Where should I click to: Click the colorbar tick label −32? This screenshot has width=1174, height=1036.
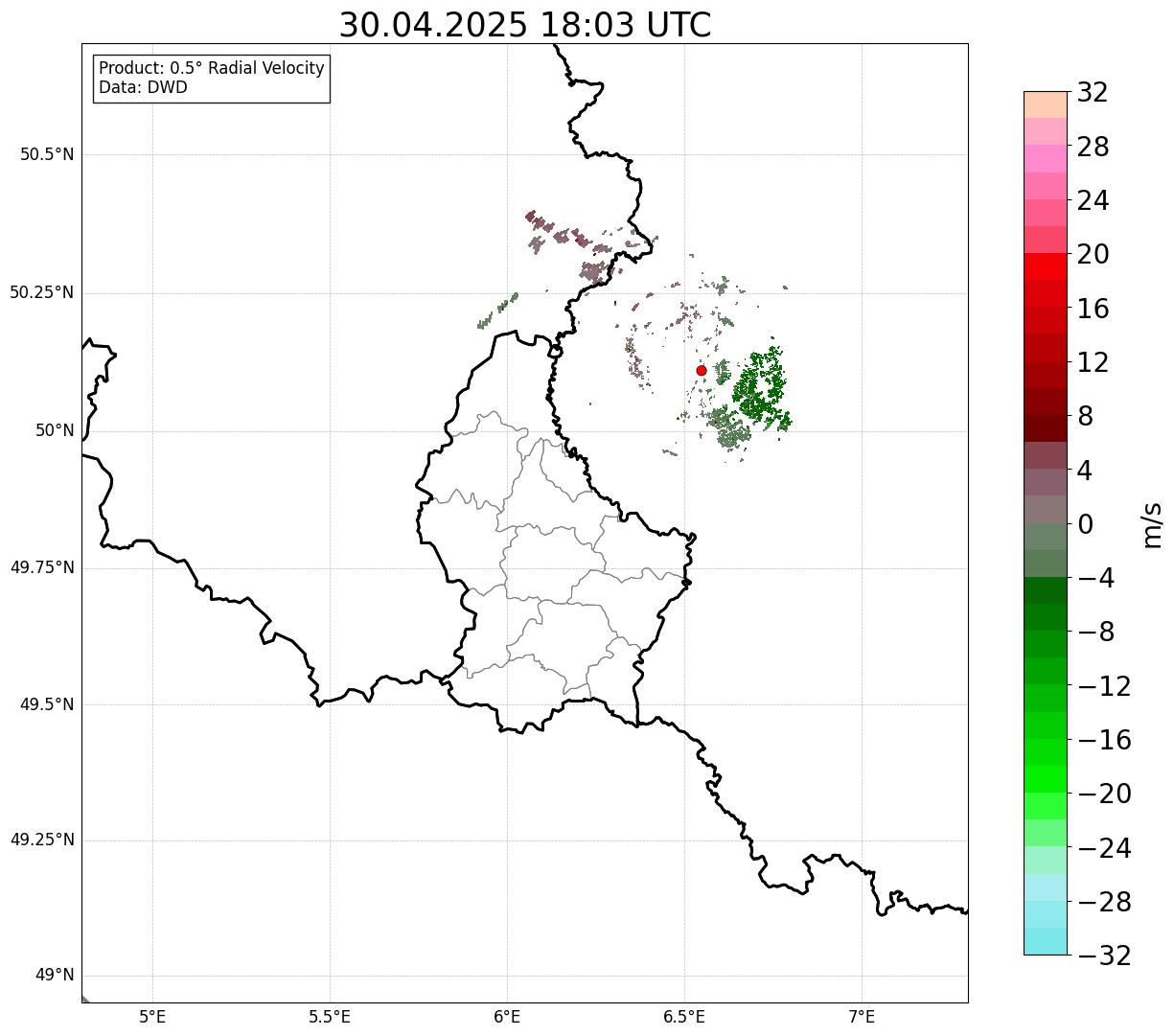click(1104, 955)
